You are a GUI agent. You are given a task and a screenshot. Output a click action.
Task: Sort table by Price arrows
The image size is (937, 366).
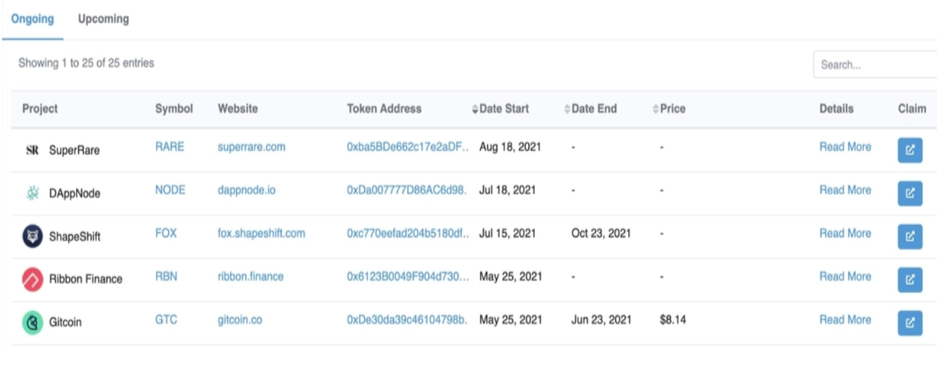(656, 109)
